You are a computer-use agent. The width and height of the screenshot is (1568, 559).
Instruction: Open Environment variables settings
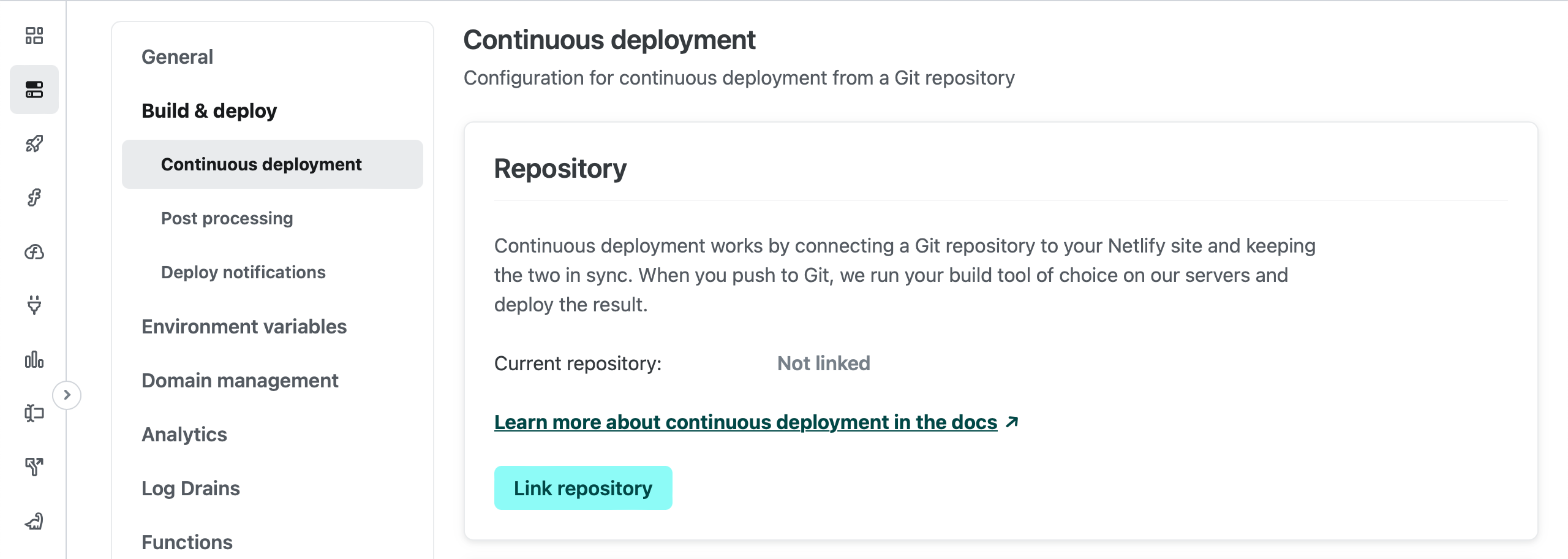click(x=244, y=327)
